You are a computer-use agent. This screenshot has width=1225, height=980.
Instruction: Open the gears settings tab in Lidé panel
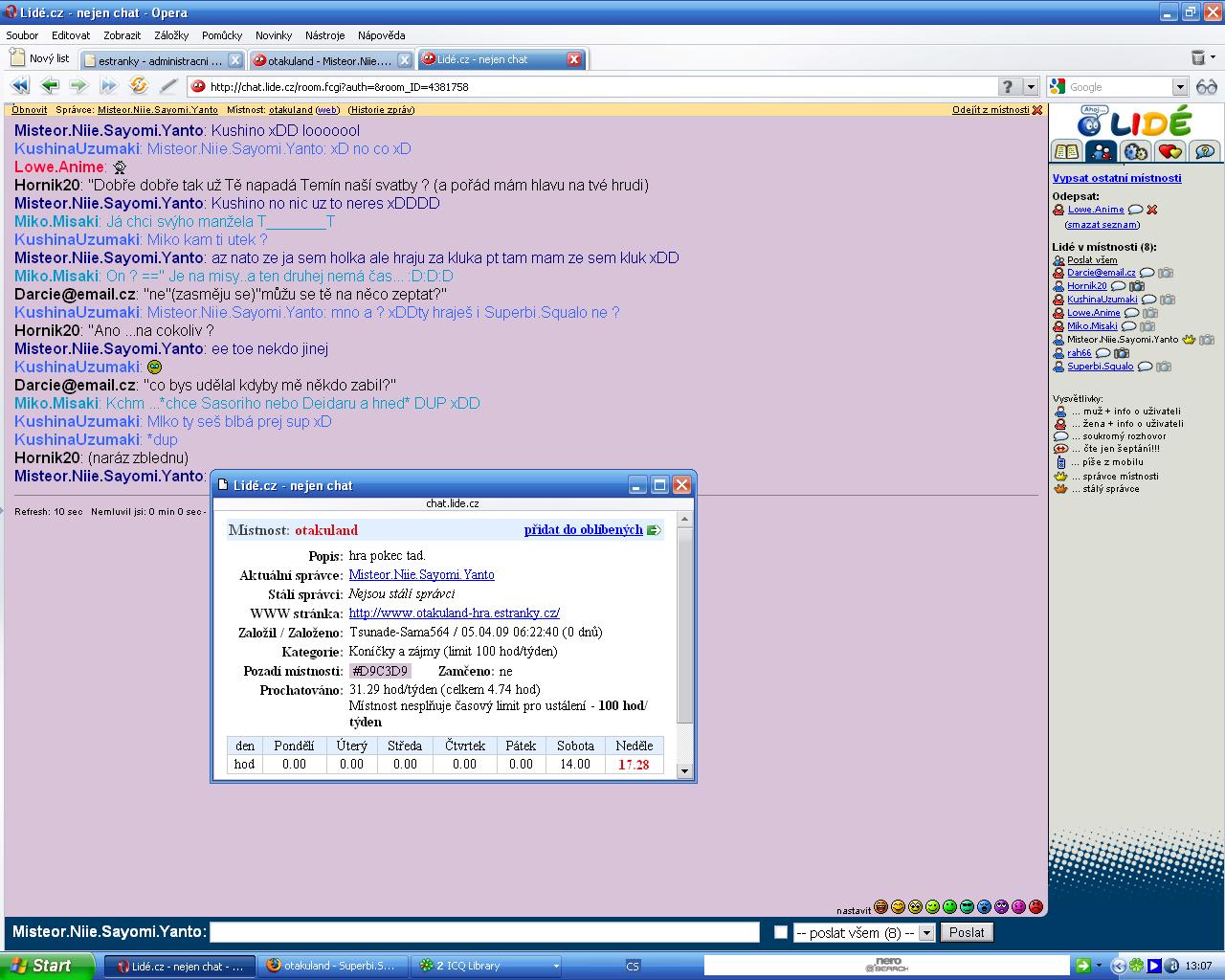point(1135,151)
